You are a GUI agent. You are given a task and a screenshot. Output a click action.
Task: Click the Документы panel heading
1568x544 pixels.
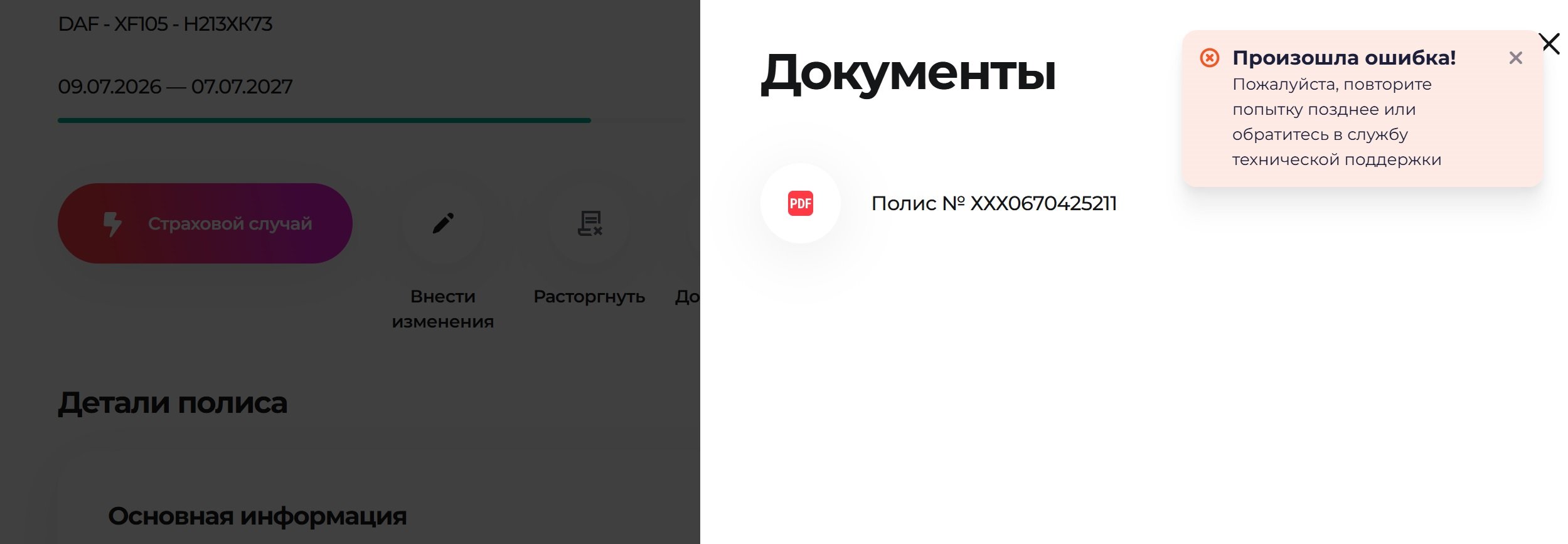tap(909, 73)
